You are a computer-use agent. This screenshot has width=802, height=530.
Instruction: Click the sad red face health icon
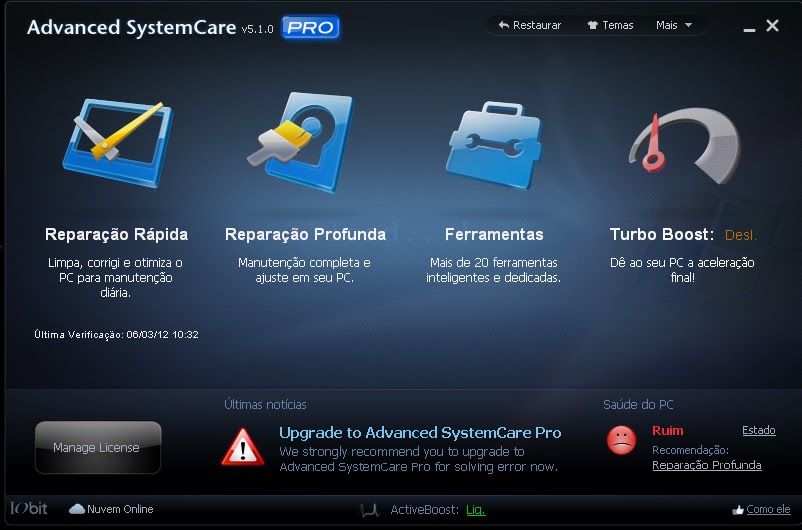point(621,440)
